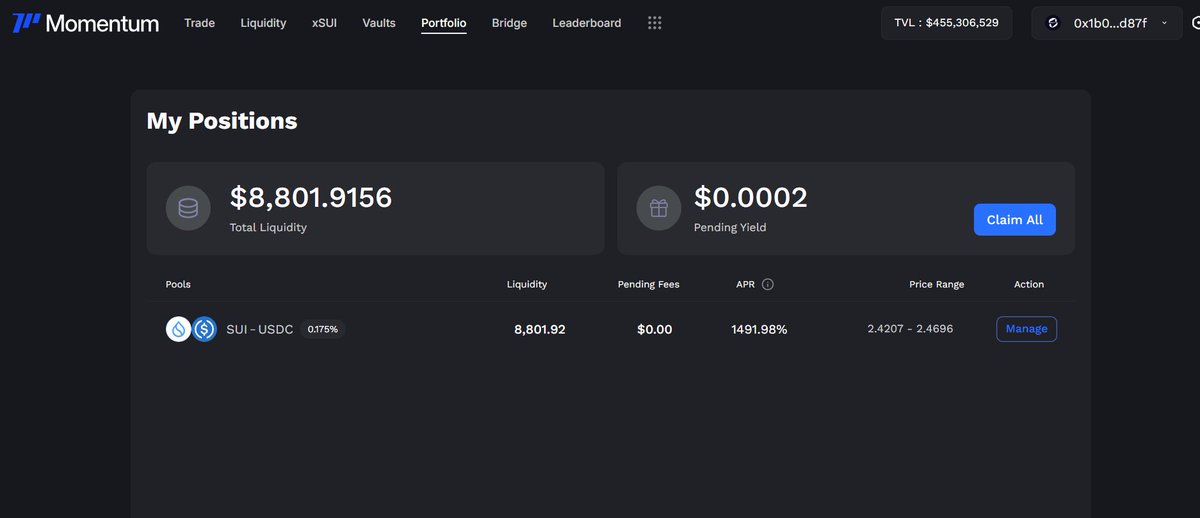The image size is (1200, 518).
Task: Open the Bridge tab
Action: pyautogui.click(x=509, y=23)
